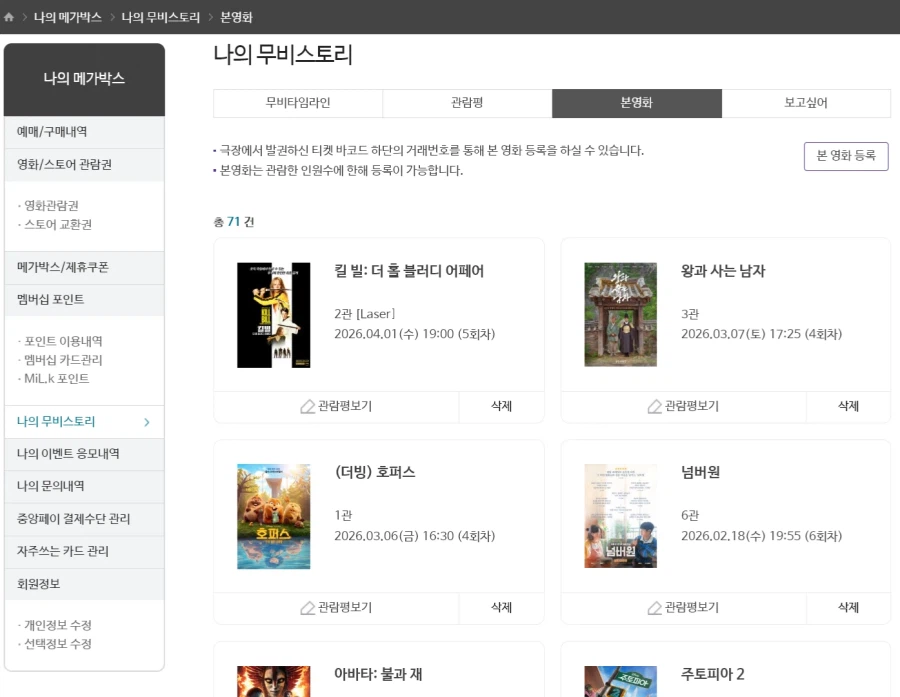Delete the 넘버원 record

tap(848, 608)
